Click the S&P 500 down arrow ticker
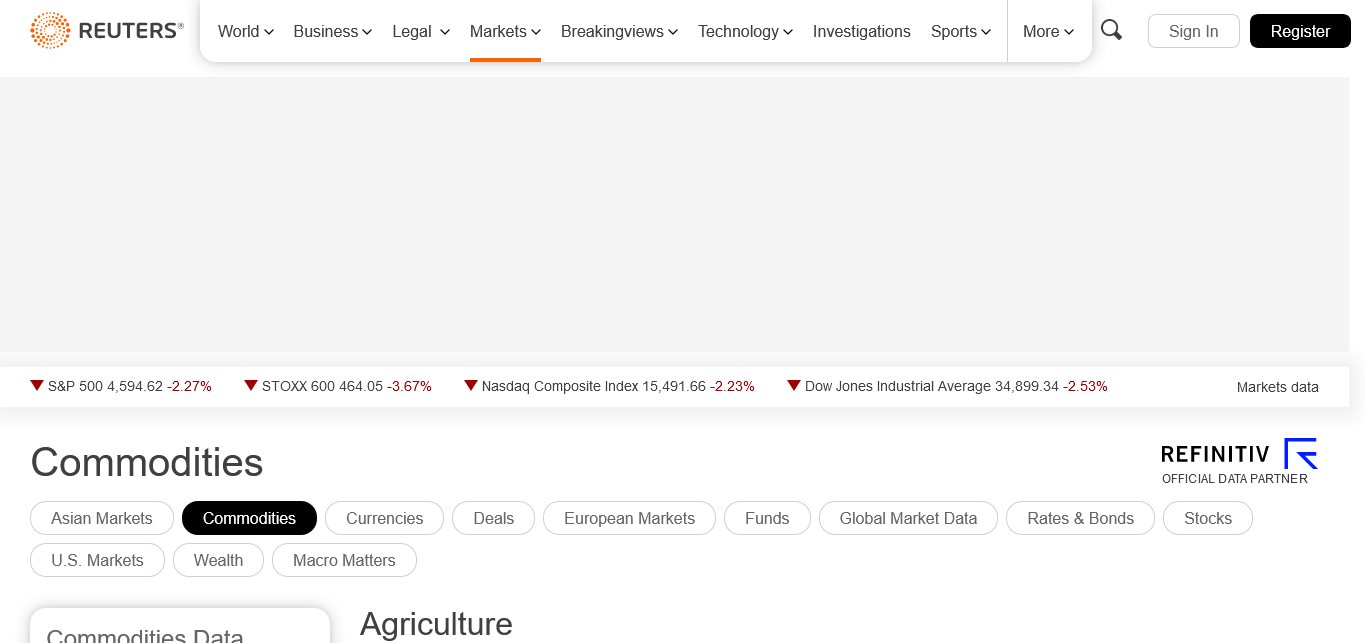1366x643 pixels. coord(37,385)
